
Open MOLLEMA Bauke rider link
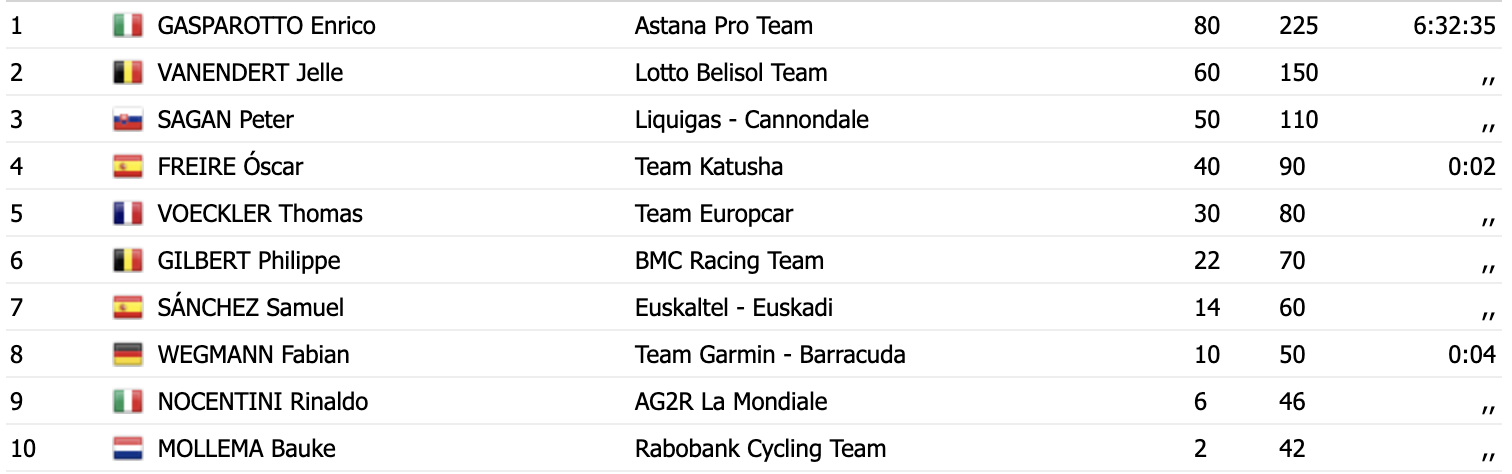coord(247,449)
